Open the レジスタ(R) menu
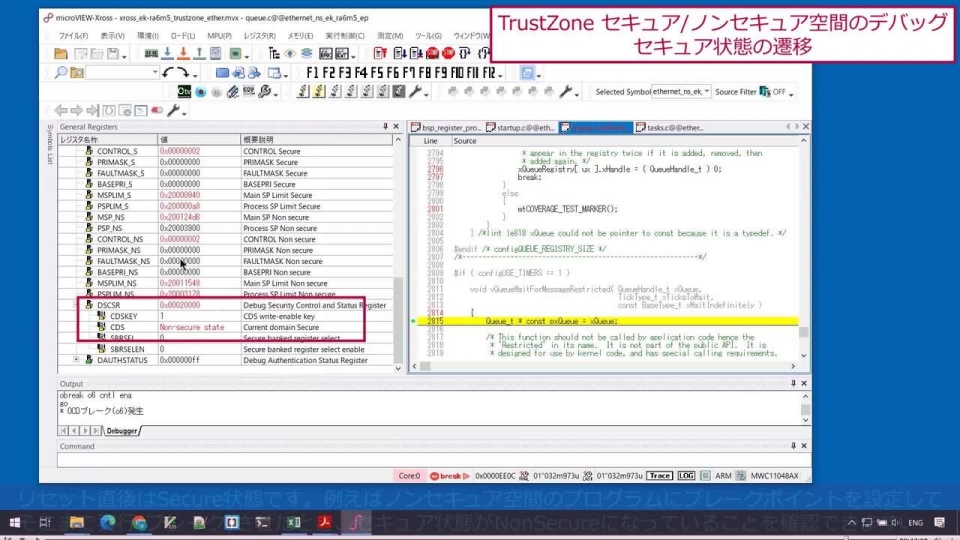The width and height of the screenshot is (960, 540). [260, 36]
